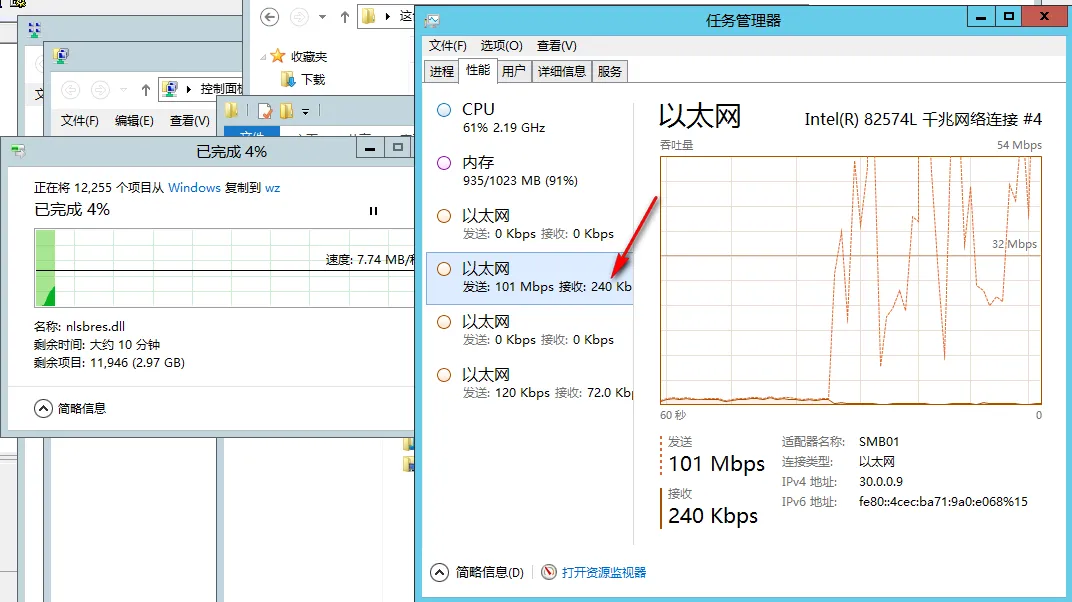Click the forward arrow in control panel window
1072x602 pixels.
point(100,90)
